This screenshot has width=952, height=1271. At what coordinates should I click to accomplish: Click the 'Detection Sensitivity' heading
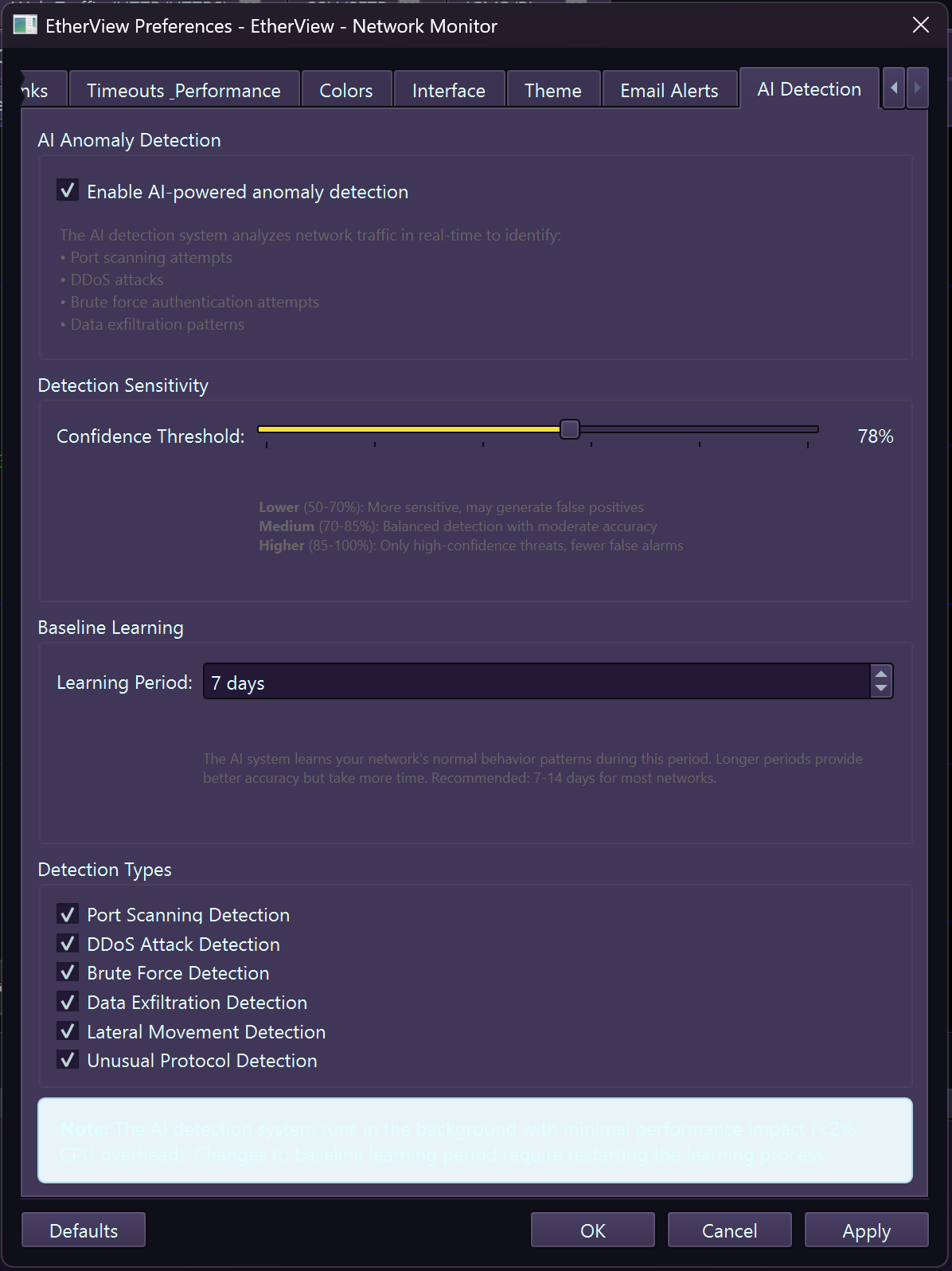point(123,385)
